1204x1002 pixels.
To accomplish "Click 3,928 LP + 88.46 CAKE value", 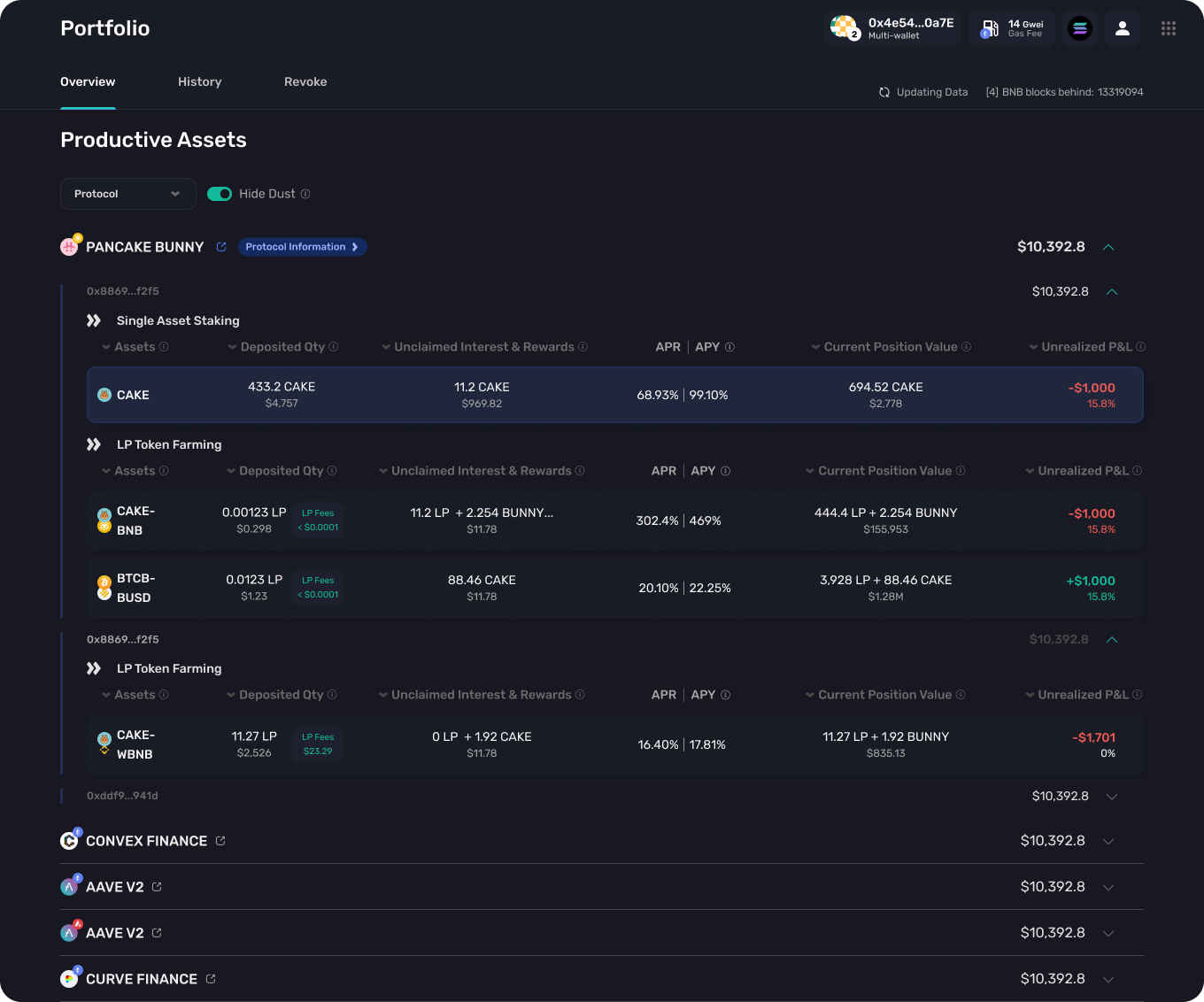I will click(x=885, y=580).
